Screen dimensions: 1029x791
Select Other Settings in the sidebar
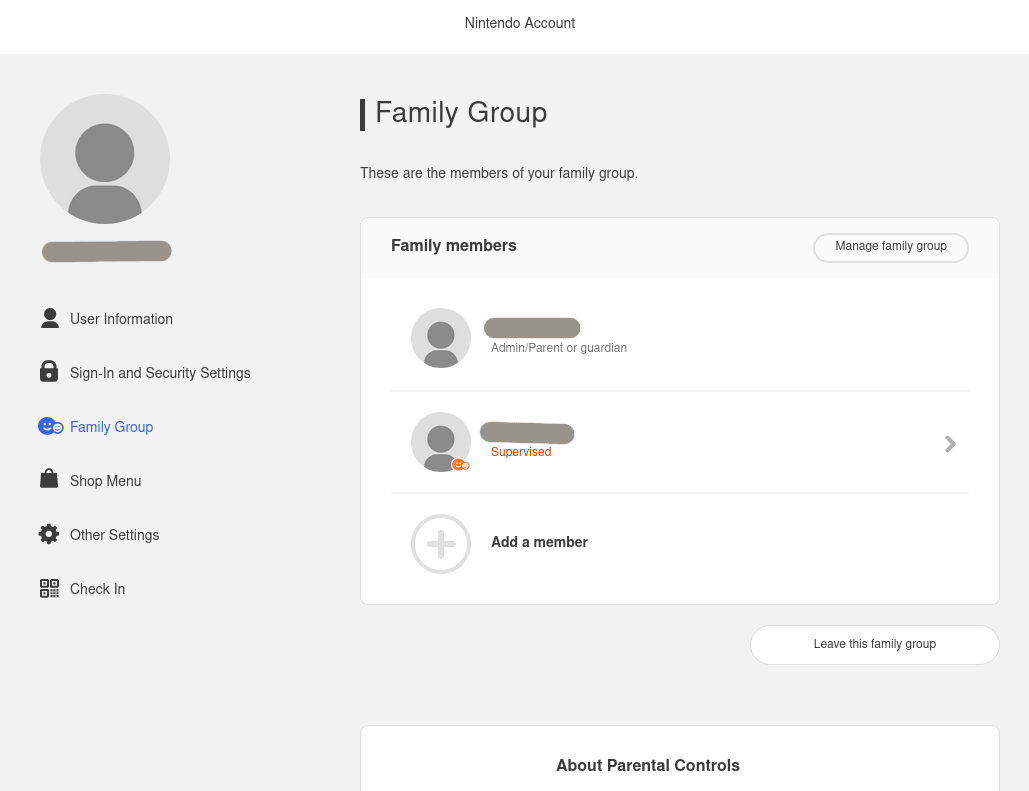(x=114, y=535)
